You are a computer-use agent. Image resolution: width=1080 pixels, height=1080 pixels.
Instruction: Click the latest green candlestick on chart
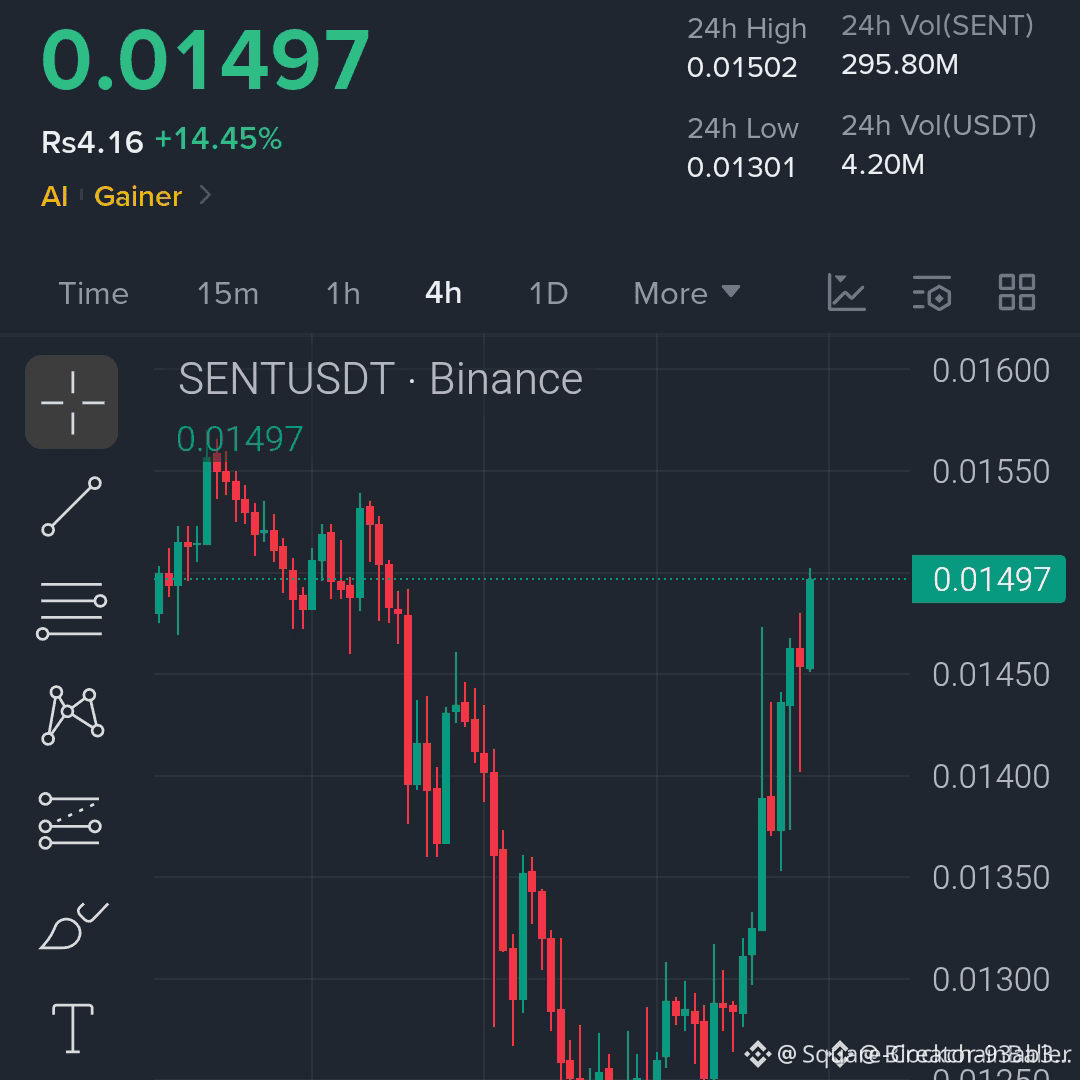pos(810,623)
